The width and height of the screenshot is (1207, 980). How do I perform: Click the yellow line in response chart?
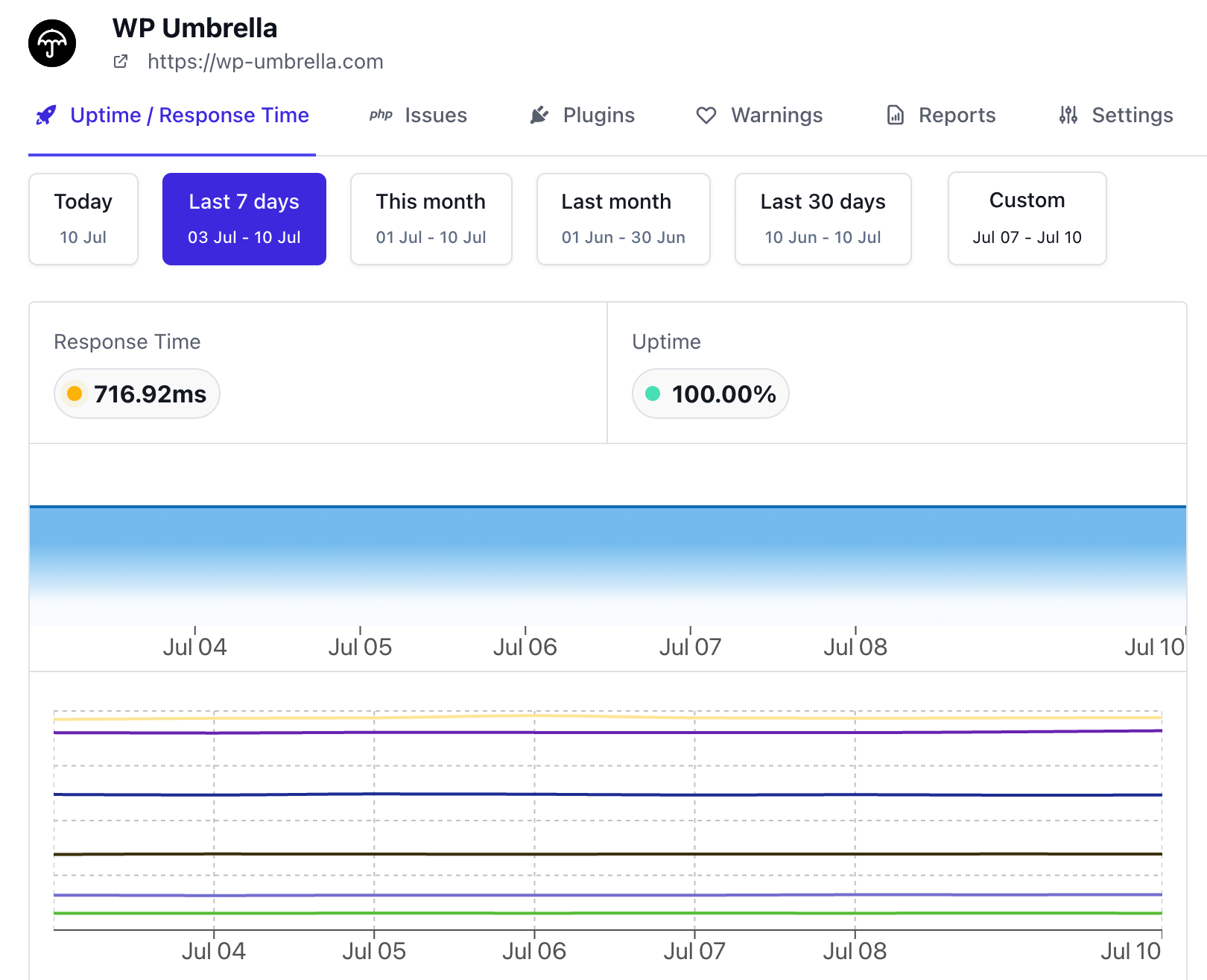coord(608,717)
